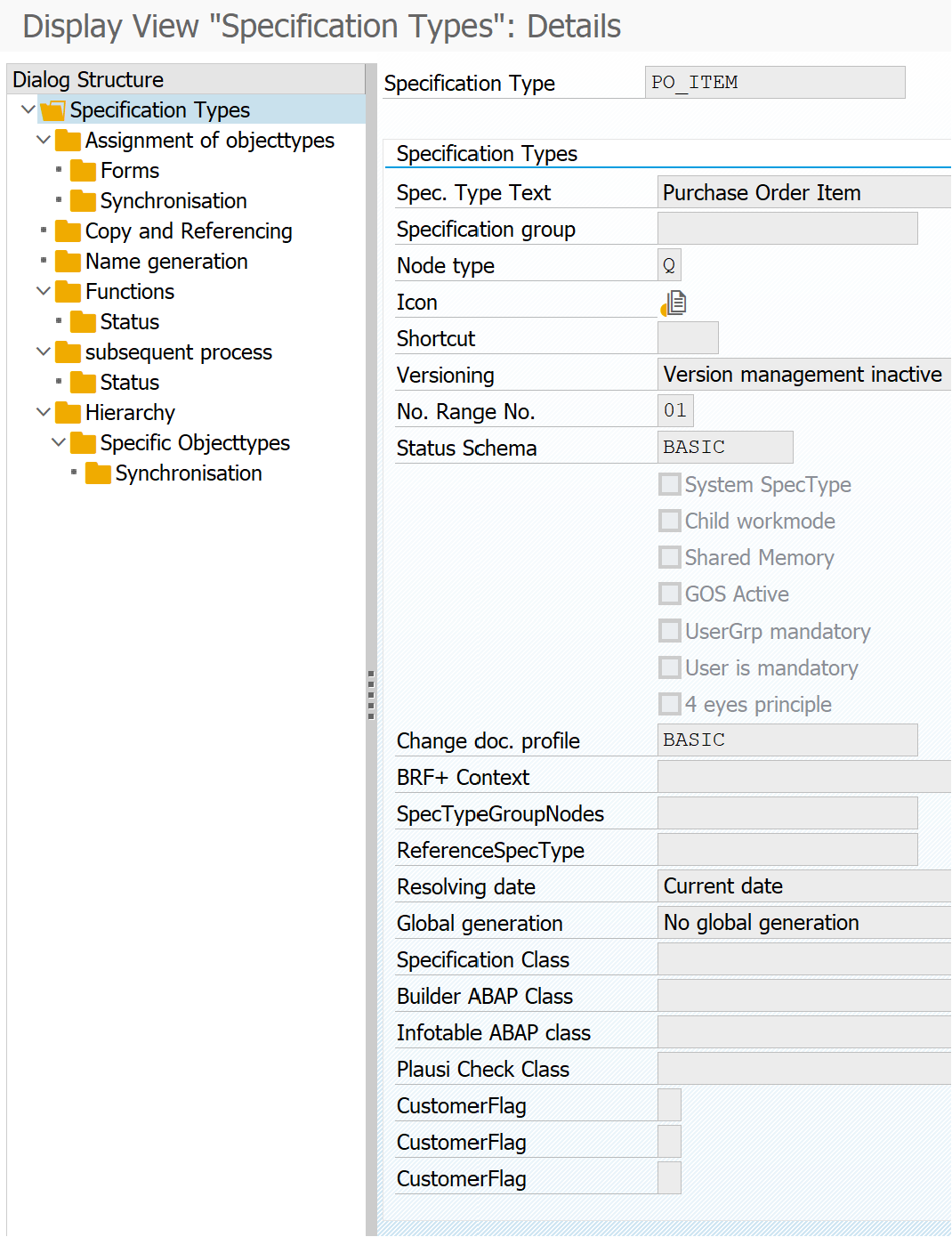The image size is (952, 1237).
Task: Click the Forms folder icon
Action: (83, 171)
